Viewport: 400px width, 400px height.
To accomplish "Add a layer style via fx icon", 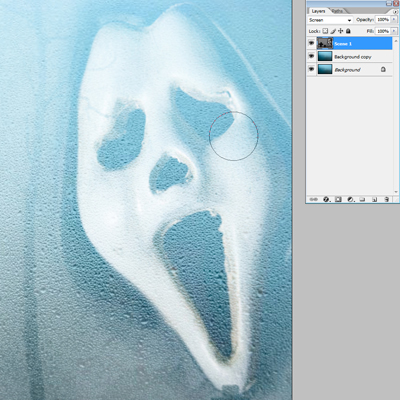I will [x=326, y=199].
